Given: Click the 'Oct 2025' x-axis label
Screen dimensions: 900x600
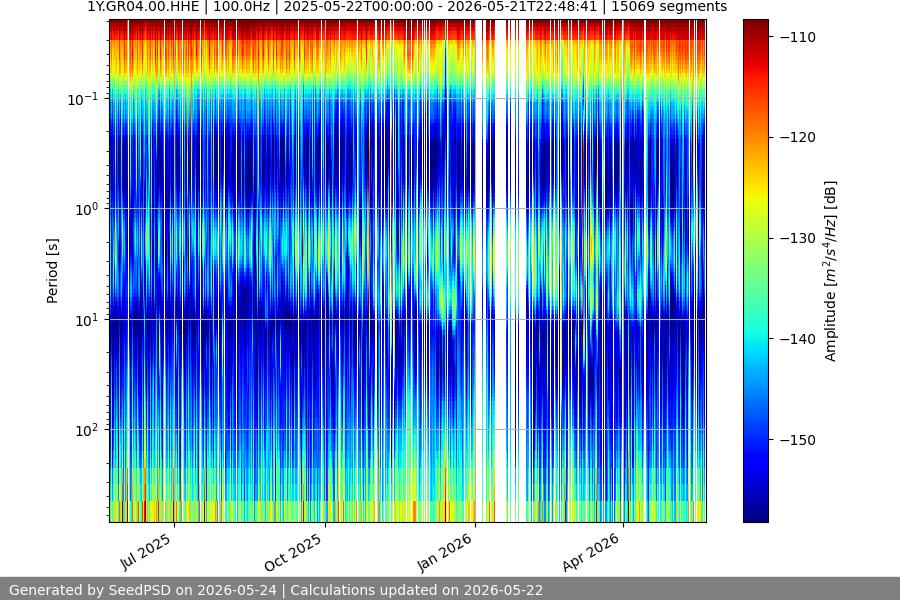Looking at the screenshot, I should [x=293, y=553].
